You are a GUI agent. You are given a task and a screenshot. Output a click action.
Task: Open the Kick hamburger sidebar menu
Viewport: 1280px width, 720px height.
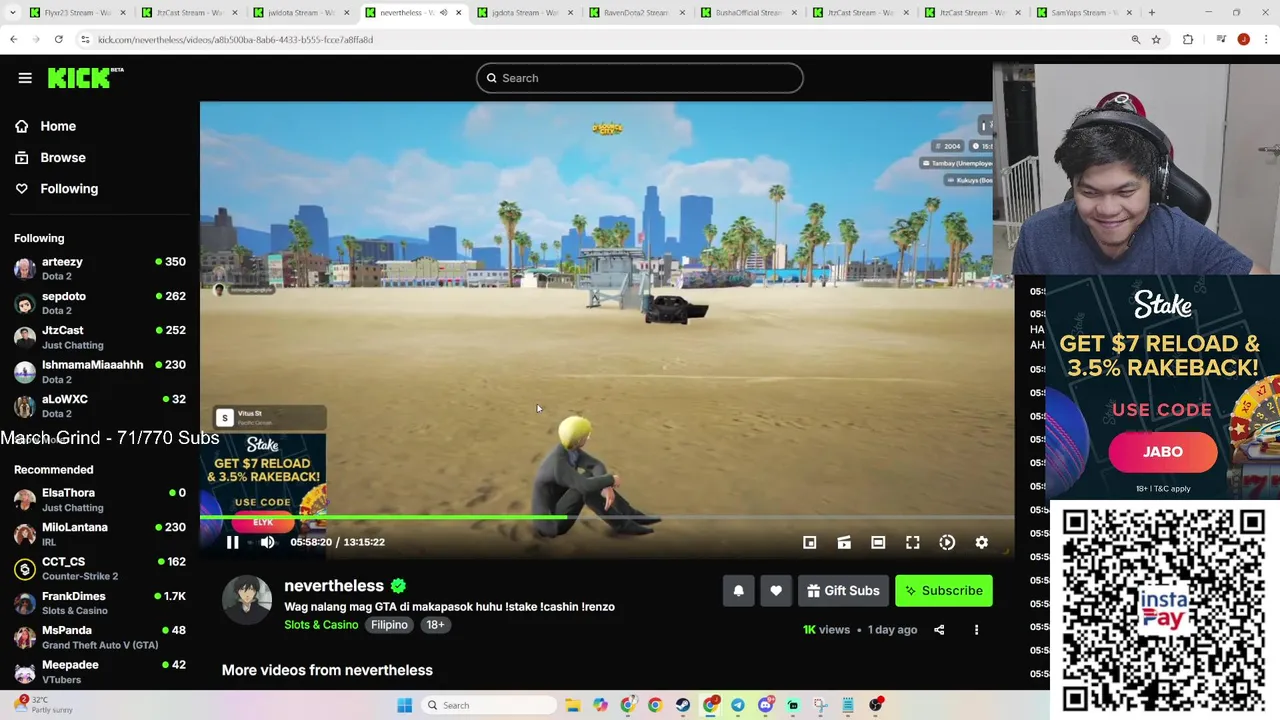point(25,78)
